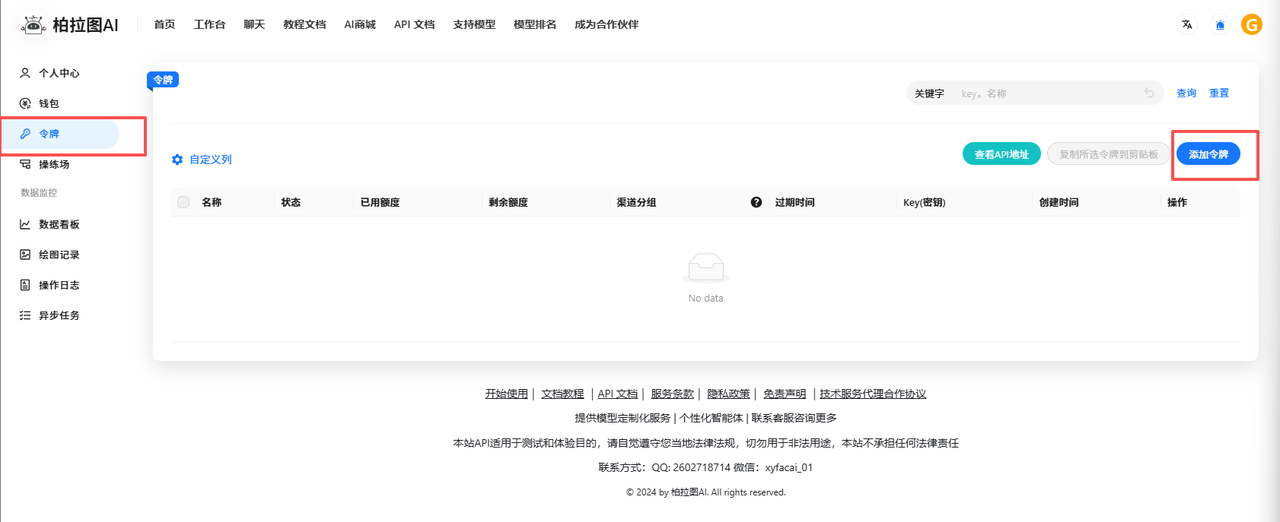Open the orange G user avatar
The height and width of the screenshot is (522, 1280).
point(1251,25)
